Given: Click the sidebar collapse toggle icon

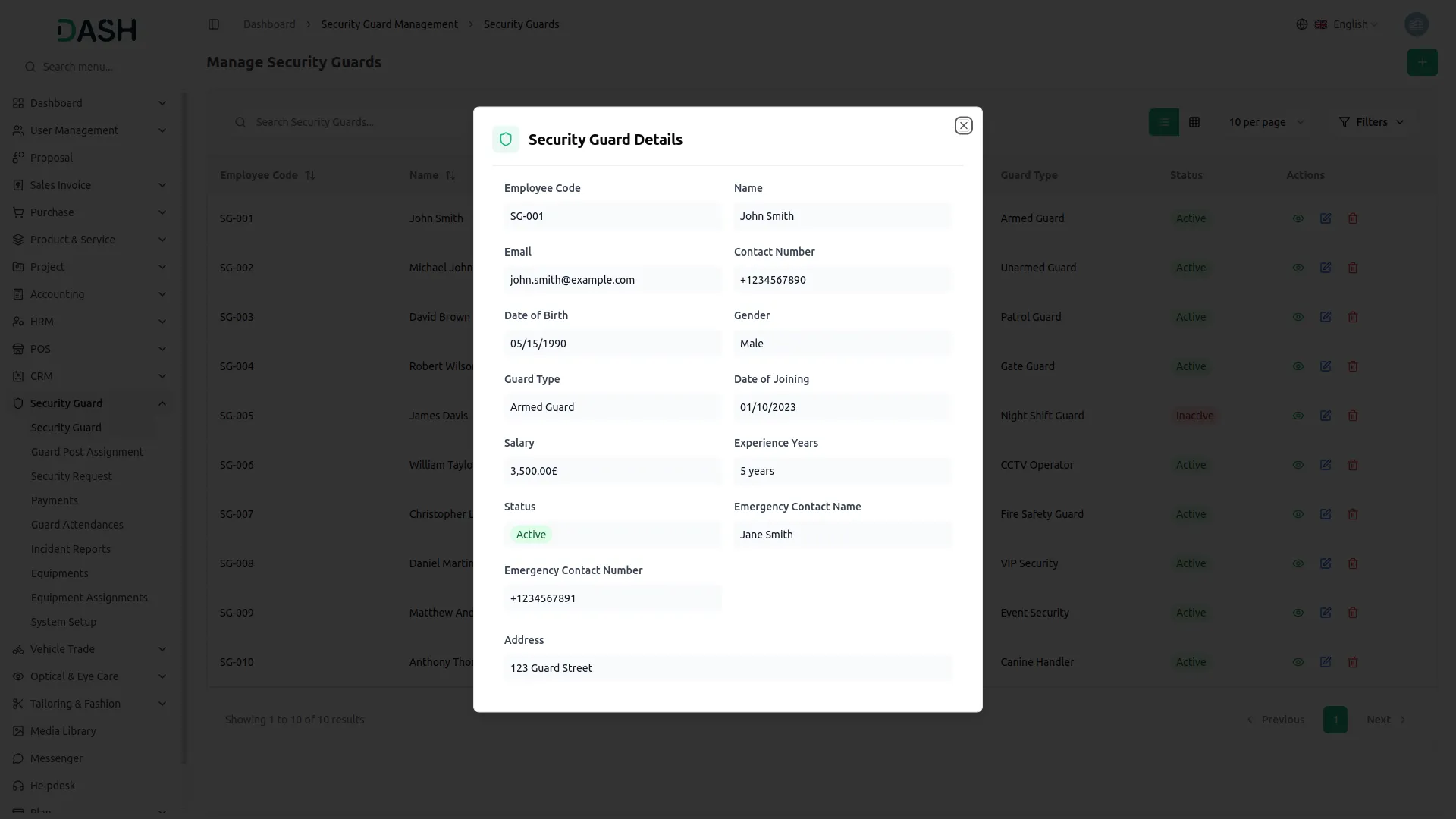Looking at the screenshot, I should [214, 24].
